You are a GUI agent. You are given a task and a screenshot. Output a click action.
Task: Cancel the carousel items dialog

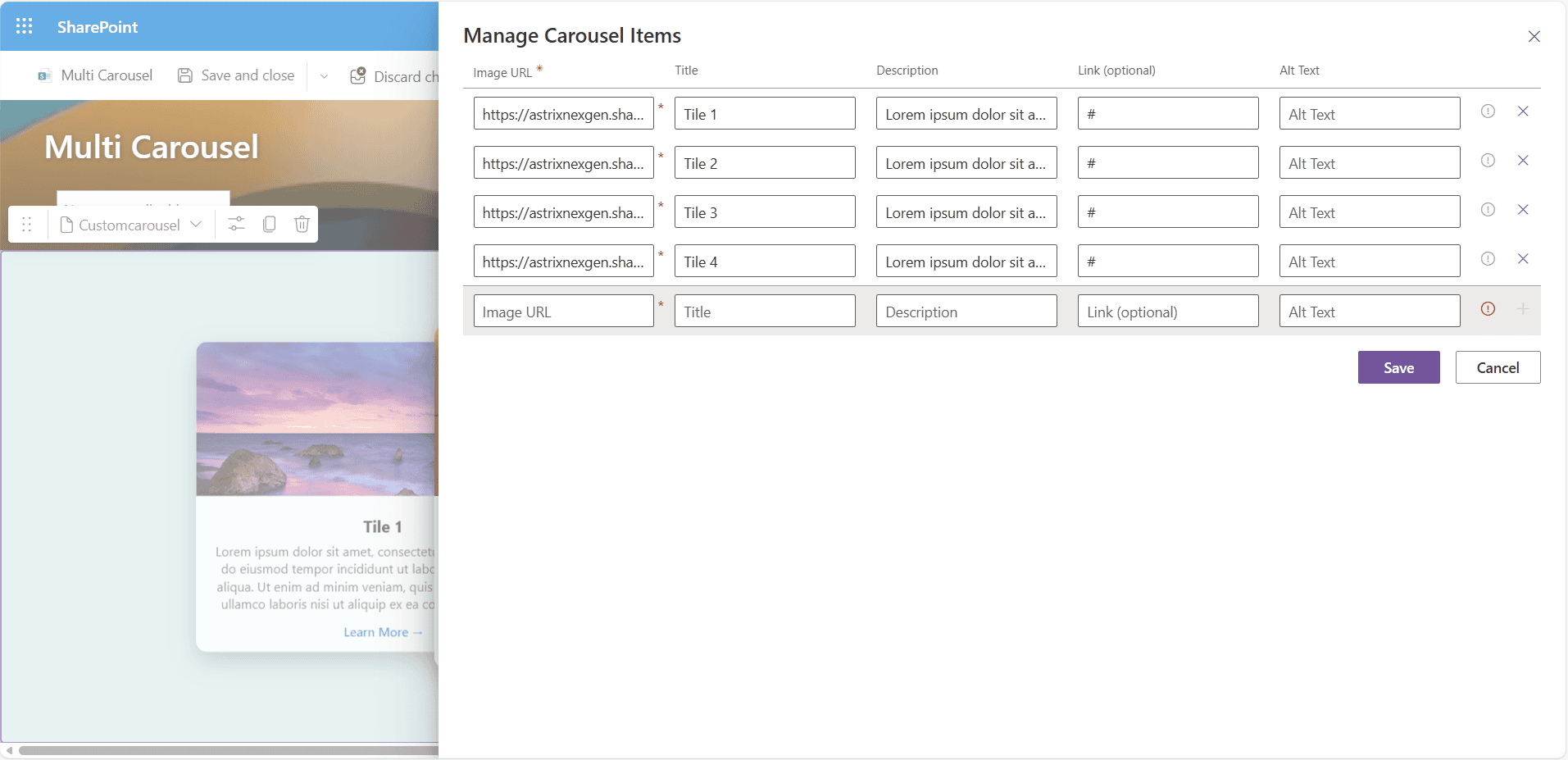[x=1498, y=367]
